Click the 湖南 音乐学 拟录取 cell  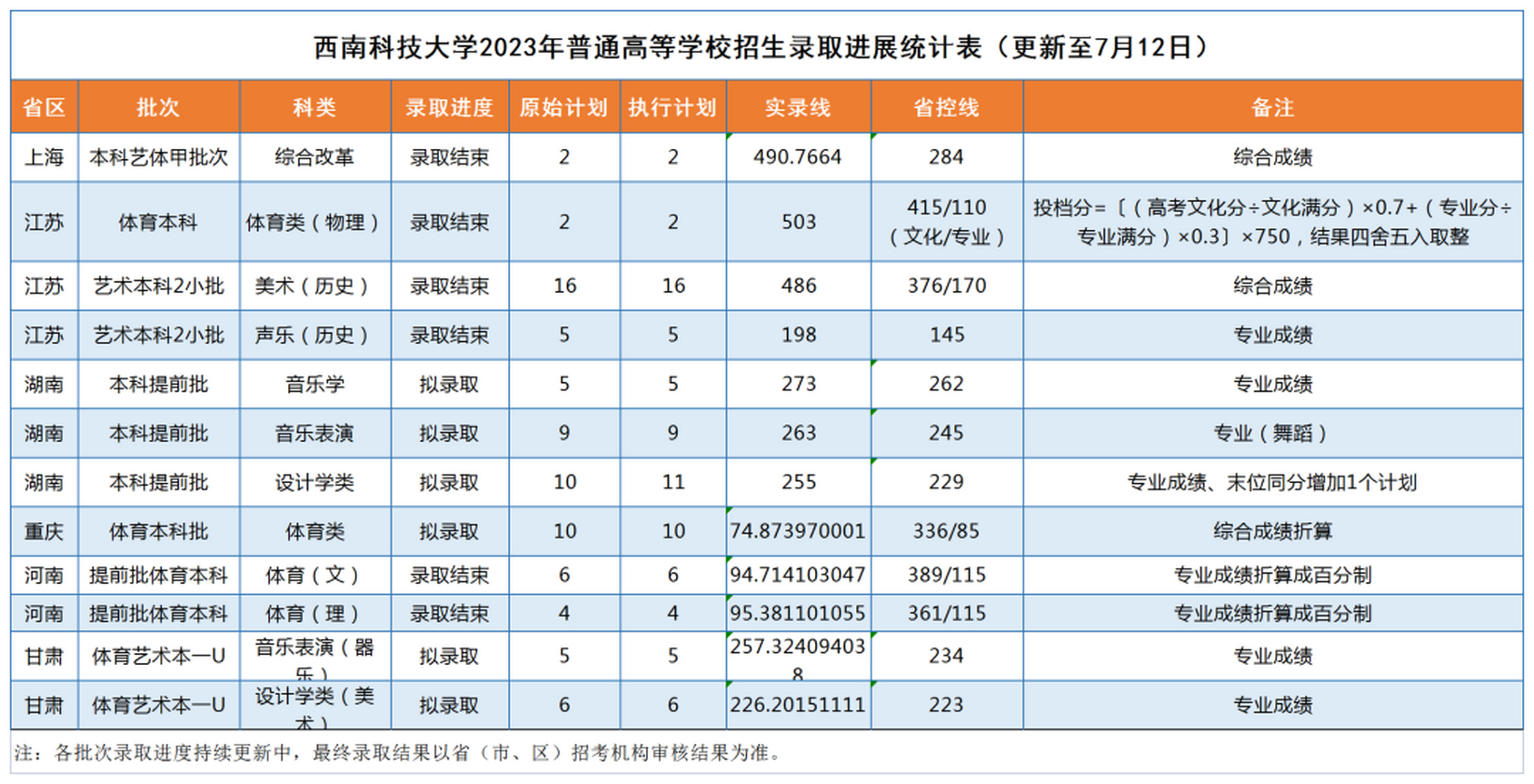click(450, 384)
